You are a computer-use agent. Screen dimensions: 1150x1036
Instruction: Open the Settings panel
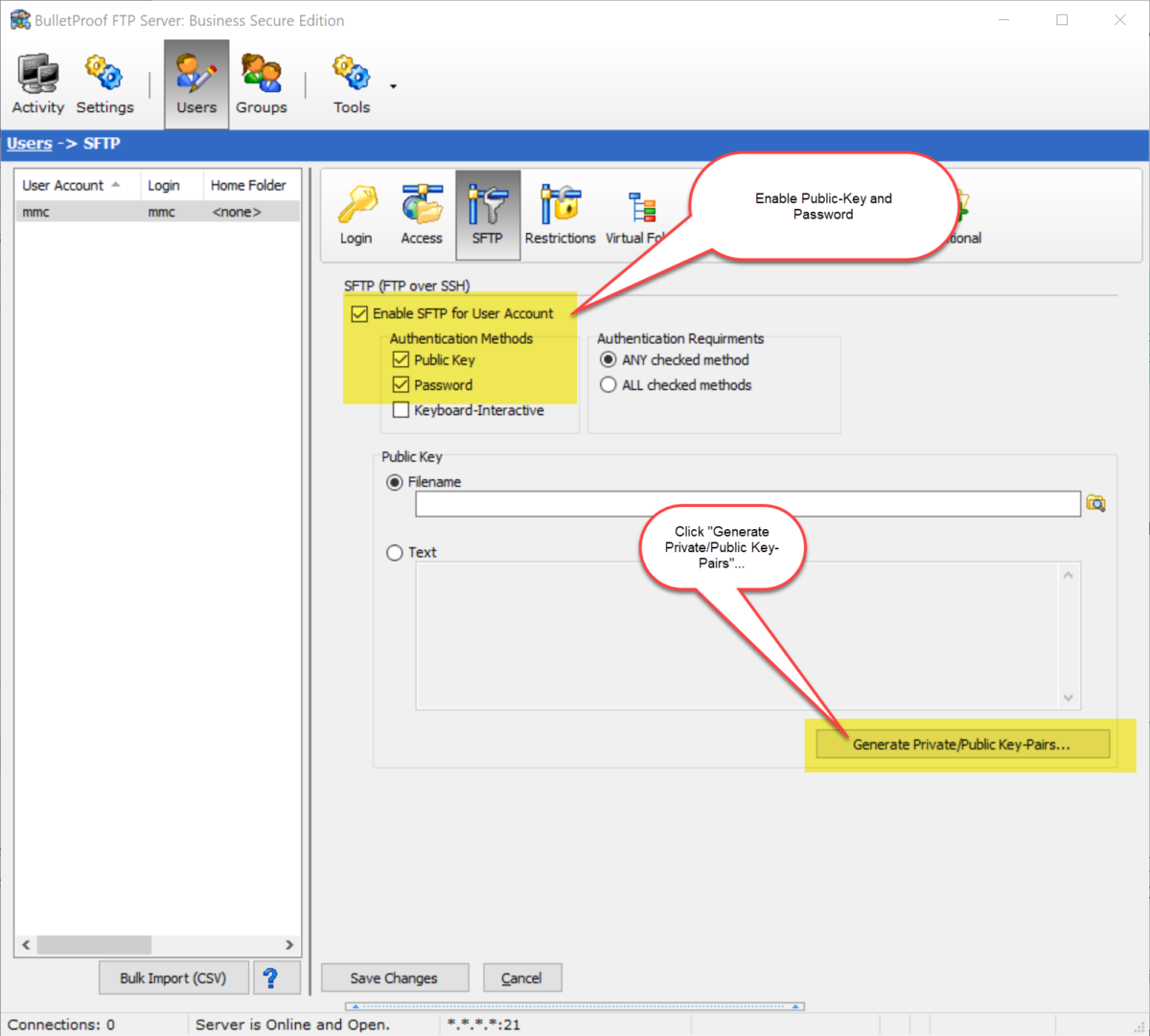(x=103, y=83)
